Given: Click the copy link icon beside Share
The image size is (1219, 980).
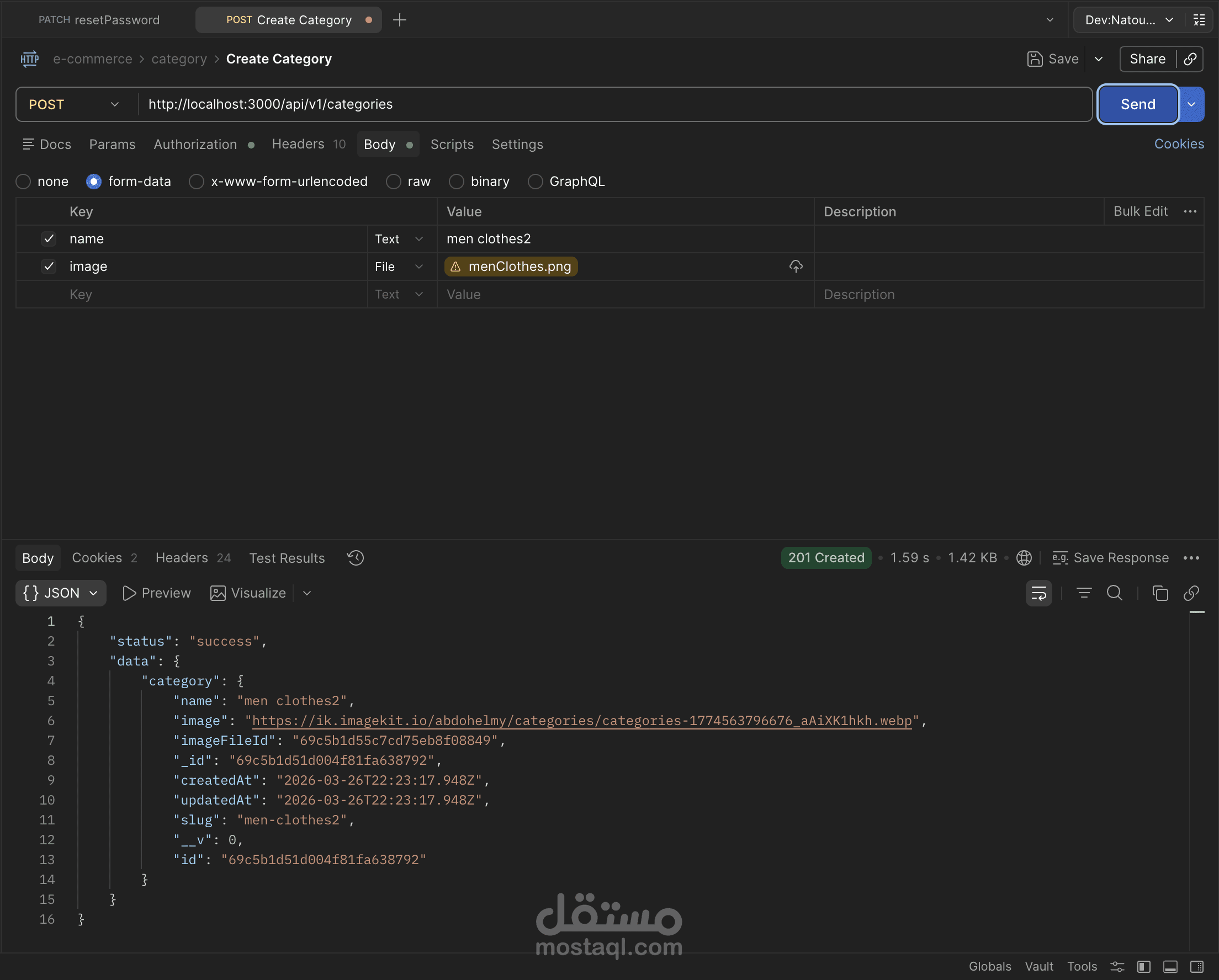Looking at the screenshot, I should click(x=1190, y=59).
